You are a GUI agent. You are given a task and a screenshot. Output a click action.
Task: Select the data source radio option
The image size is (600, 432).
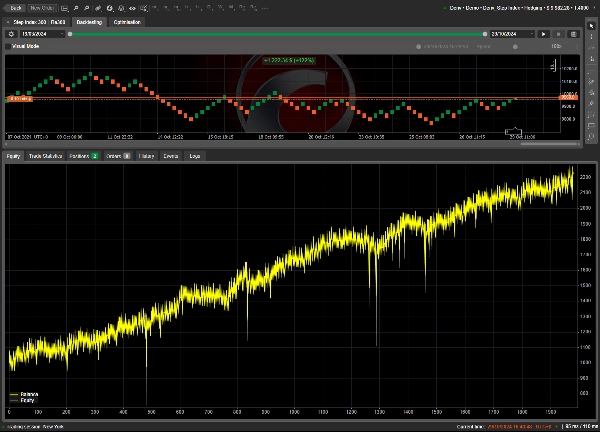[x=419, y=47]
